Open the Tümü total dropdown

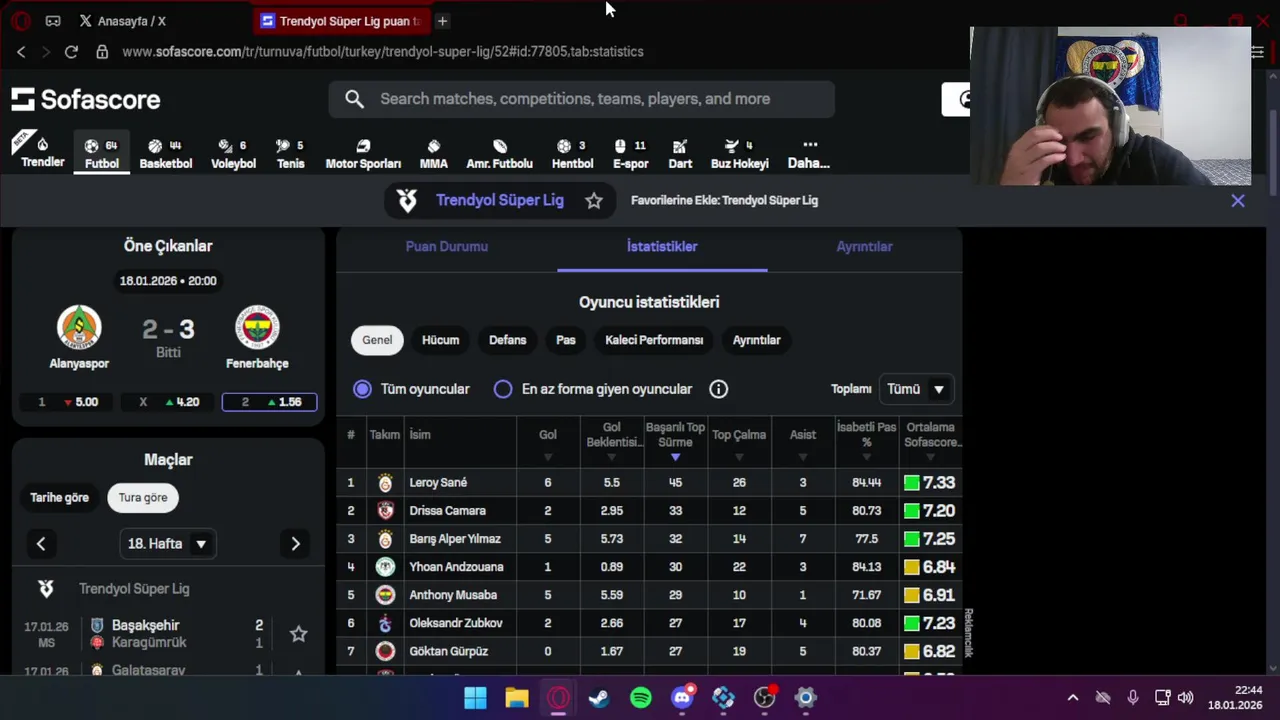(916, 389)
